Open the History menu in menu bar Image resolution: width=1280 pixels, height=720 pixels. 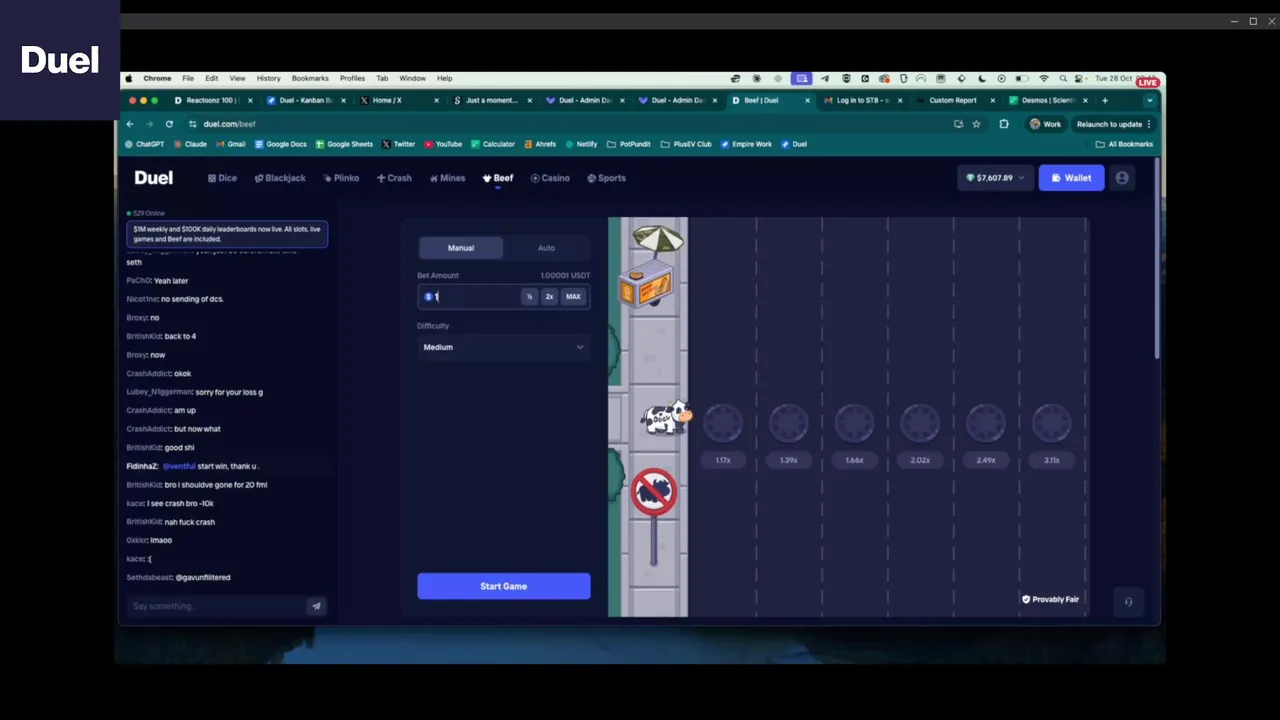[x=268, y=78]
